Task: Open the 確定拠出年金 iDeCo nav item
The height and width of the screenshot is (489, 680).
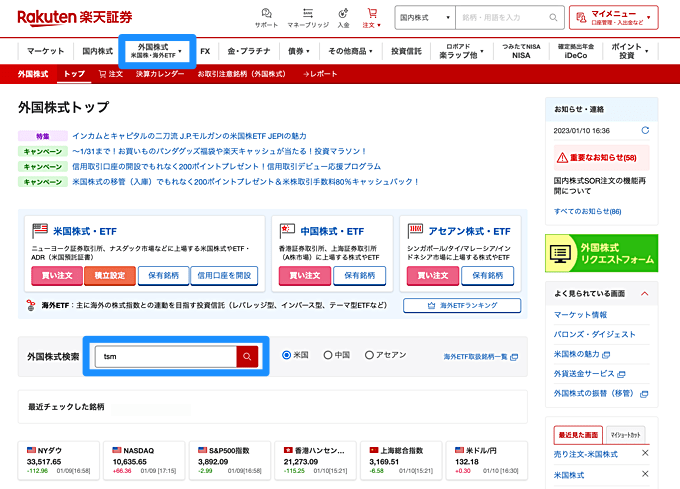Action: 576,51
